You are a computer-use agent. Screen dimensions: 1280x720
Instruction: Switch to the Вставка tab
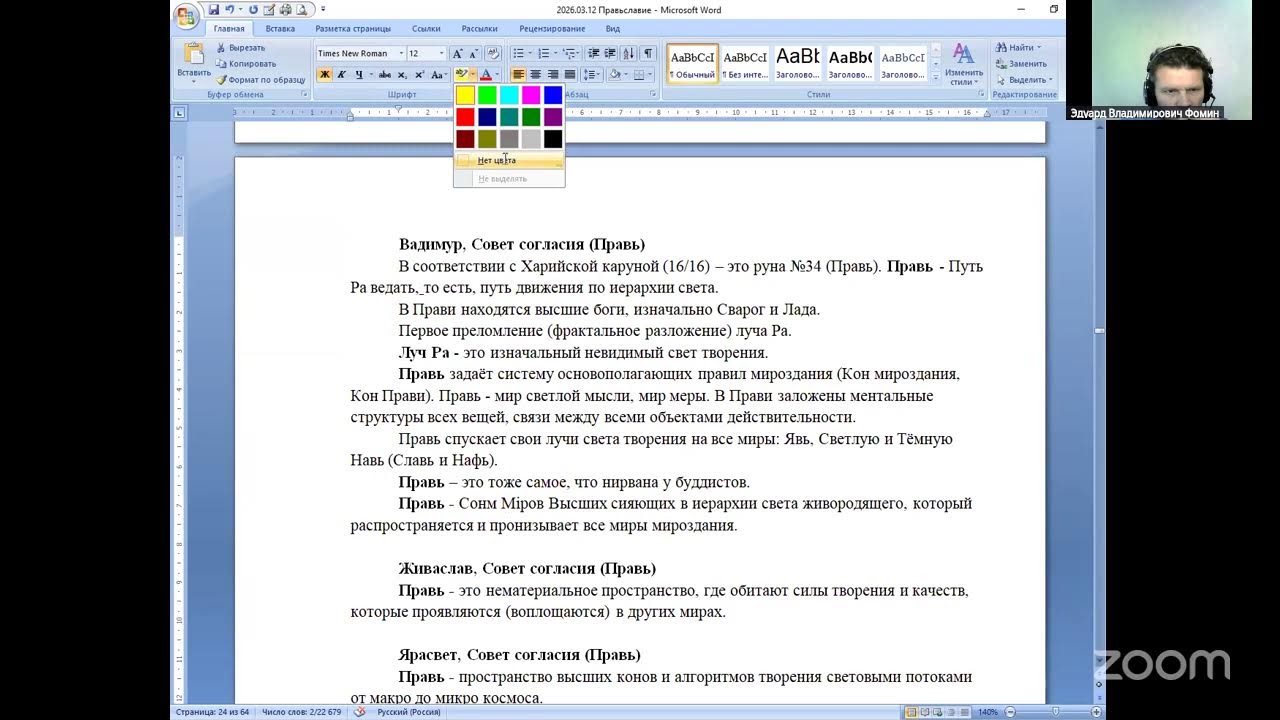[280, 29]
